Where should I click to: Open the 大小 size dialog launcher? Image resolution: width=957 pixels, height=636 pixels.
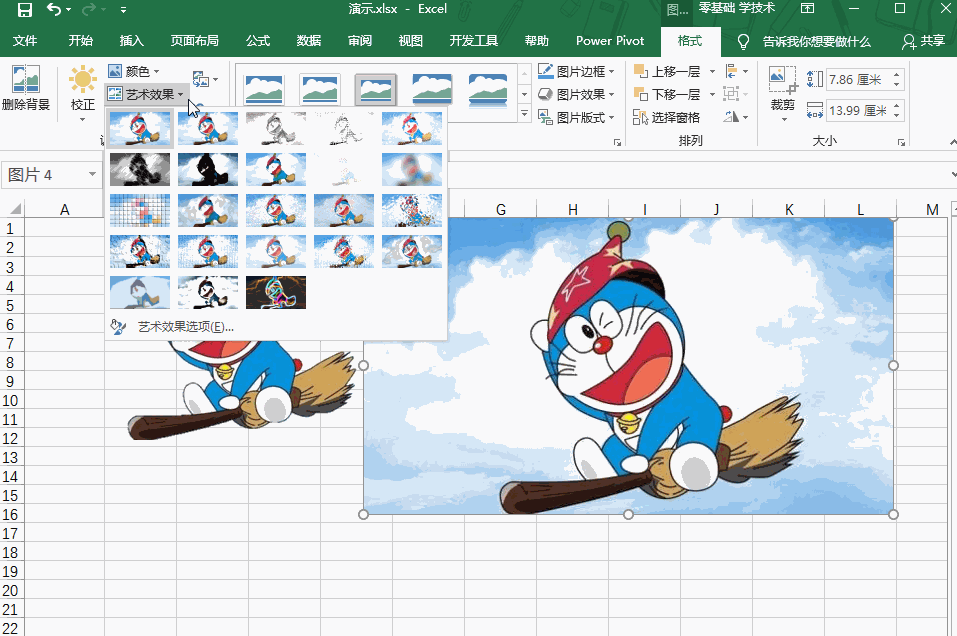coord(901,142)
